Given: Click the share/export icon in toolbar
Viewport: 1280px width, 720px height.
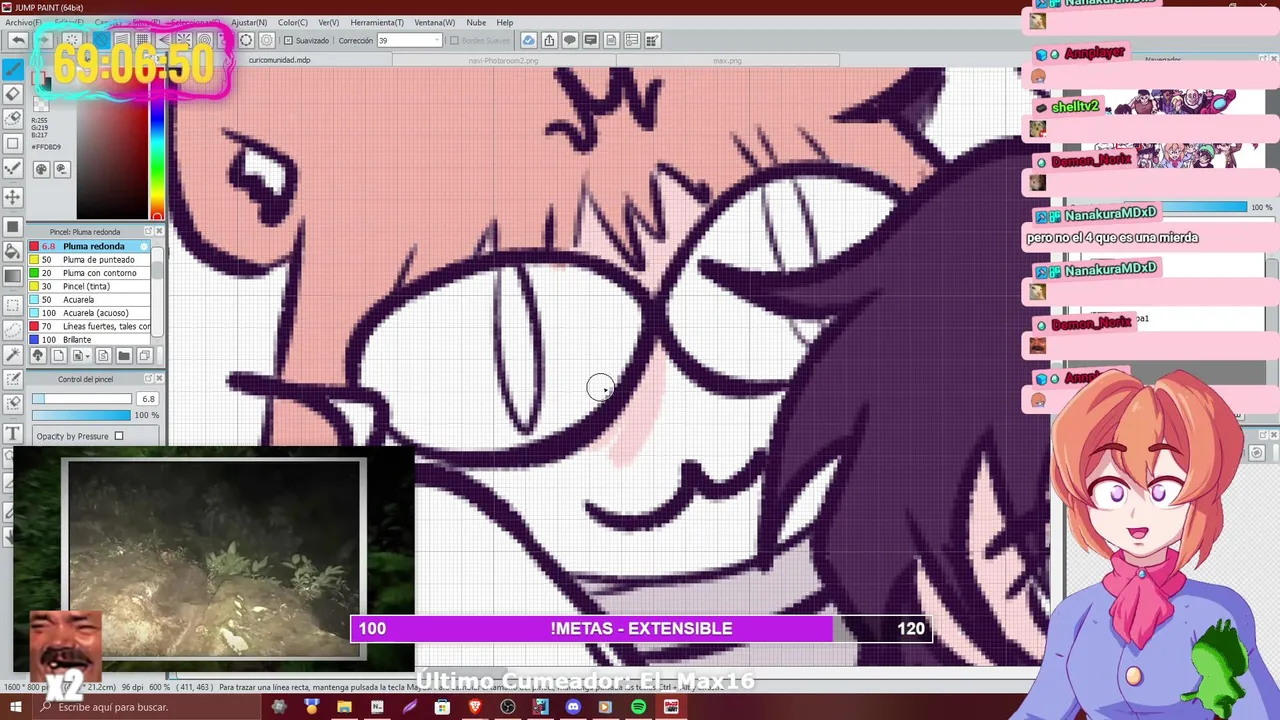Looking at the screenshot, I should [549, 40].
